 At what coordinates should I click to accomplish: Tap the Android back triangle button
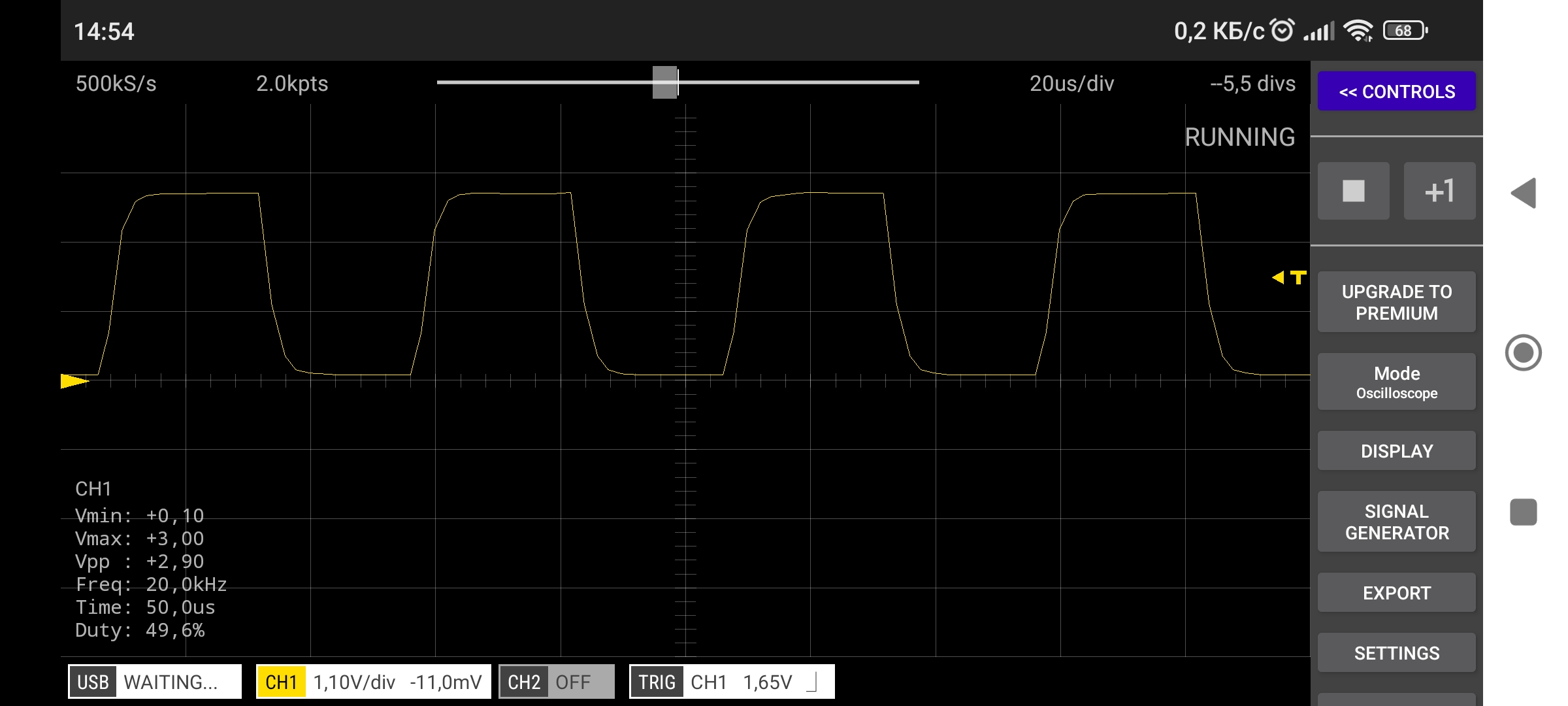[1523, 193]
